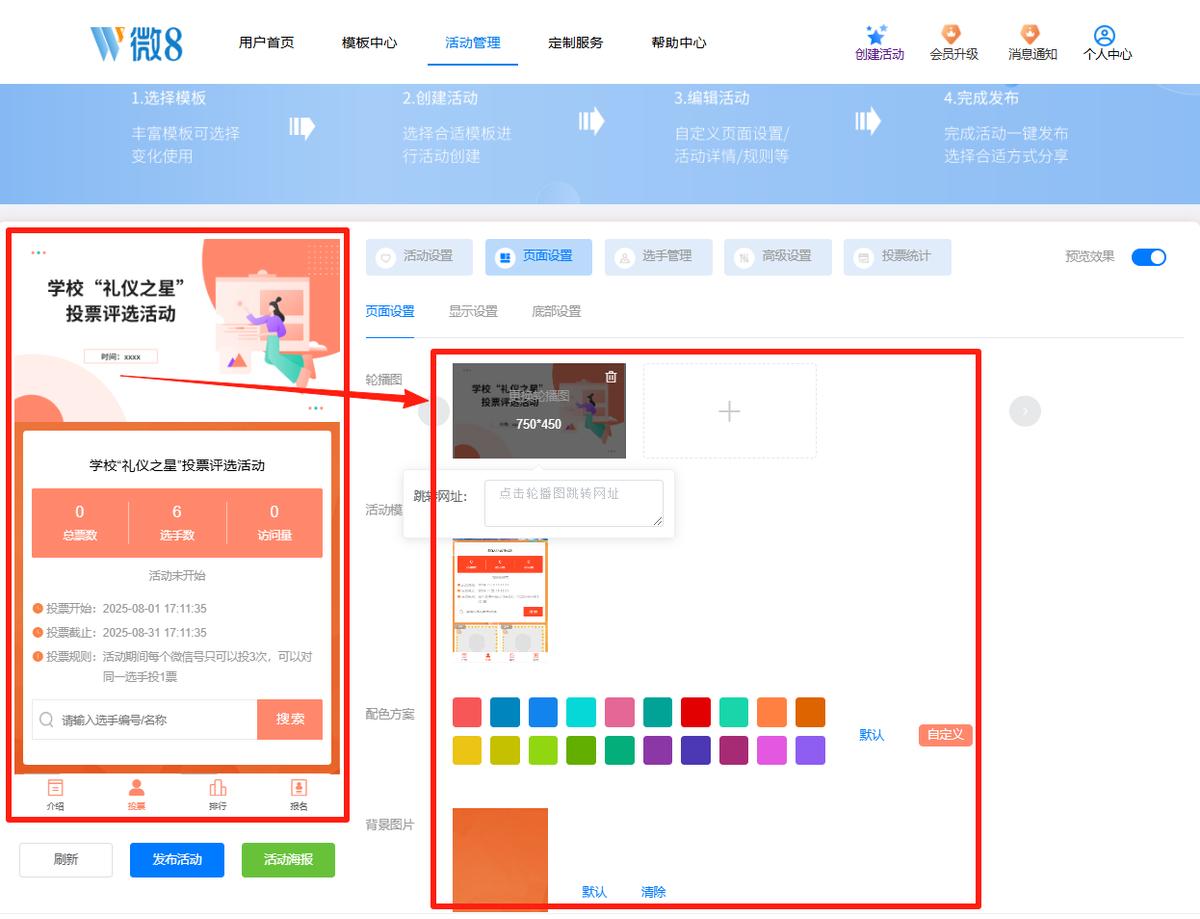
Task: Click 默认 beside the background image
Action: point(594,892)
